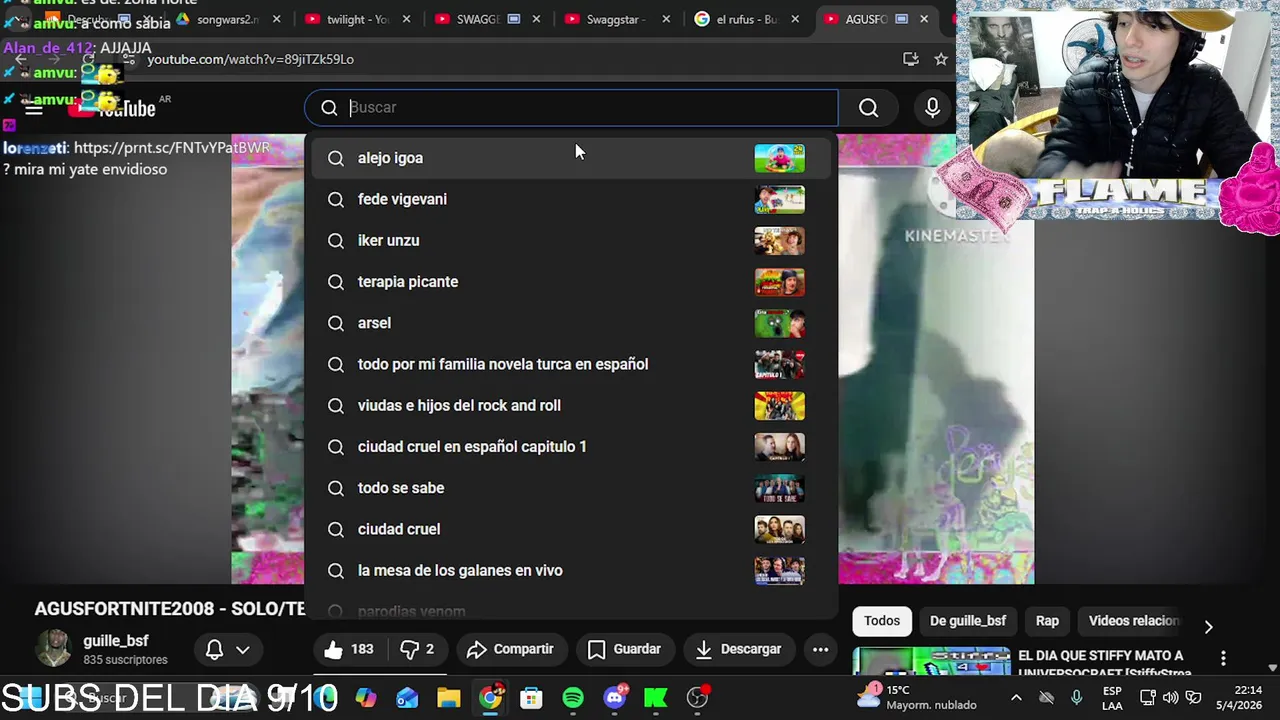Pick the 'todo se sabe' suggestion
The height and width of the screenshot is (720, 1280).
(571, 488)
